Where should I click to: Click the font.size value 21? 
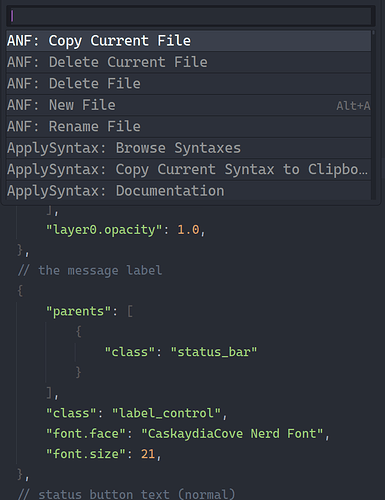pos(148,454)
